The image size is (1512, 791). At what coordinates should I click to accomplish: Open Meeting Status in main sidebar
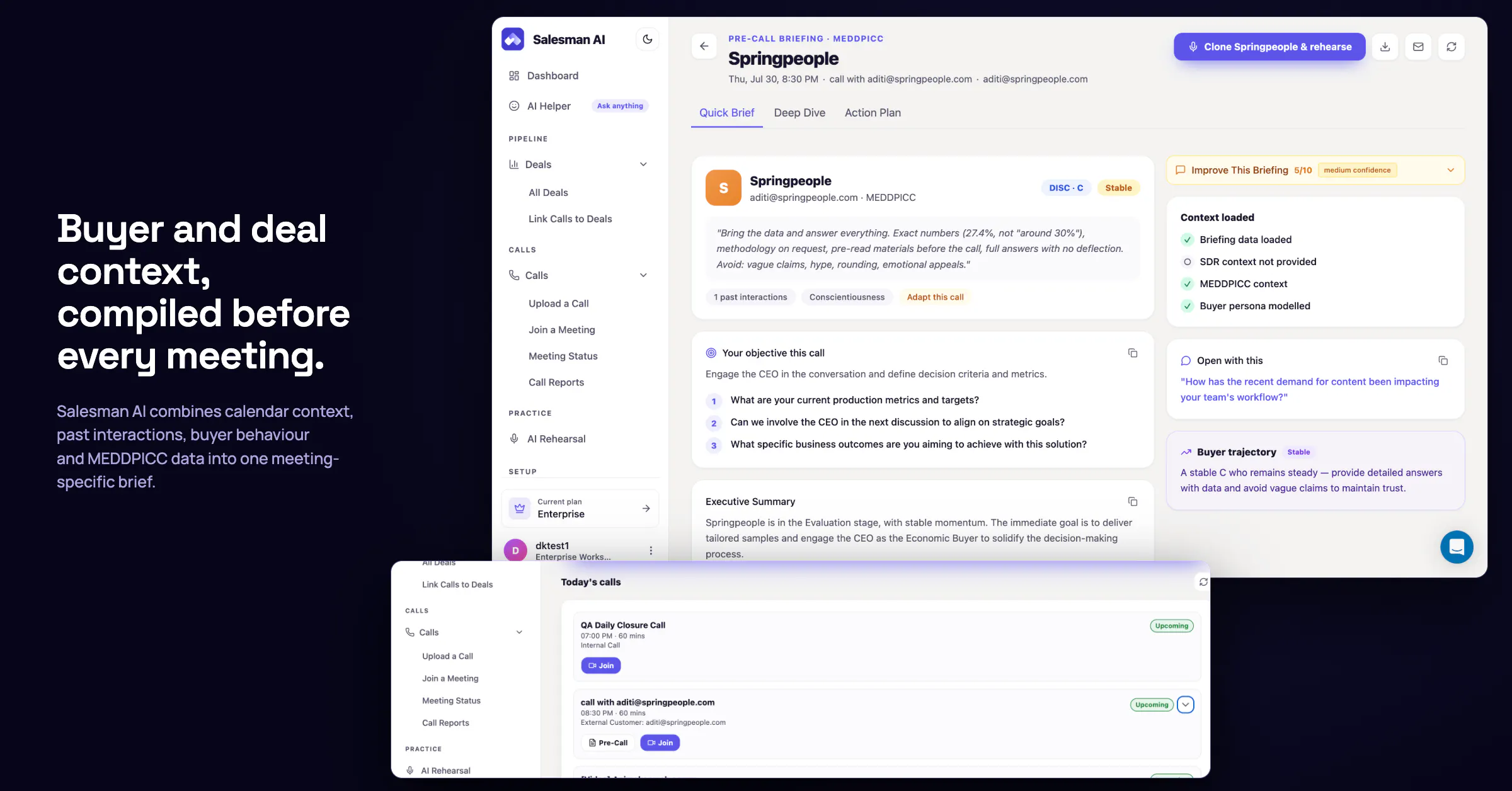(563, 356)
